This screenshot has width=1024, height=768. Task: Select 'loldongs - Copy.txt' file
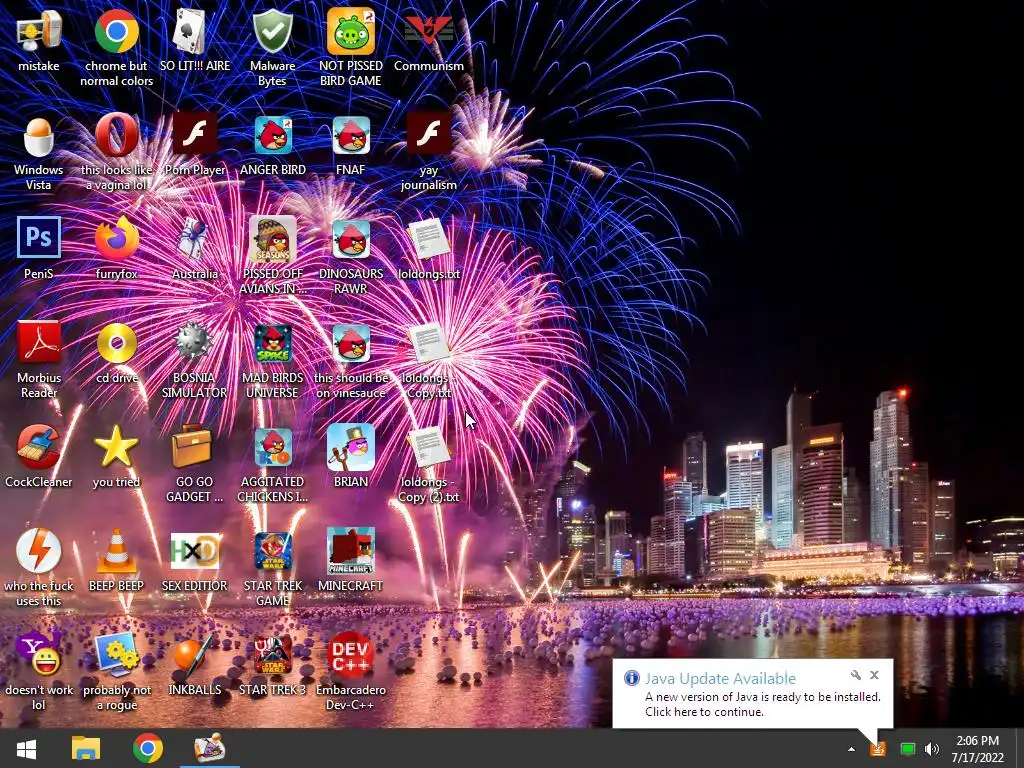429,342
